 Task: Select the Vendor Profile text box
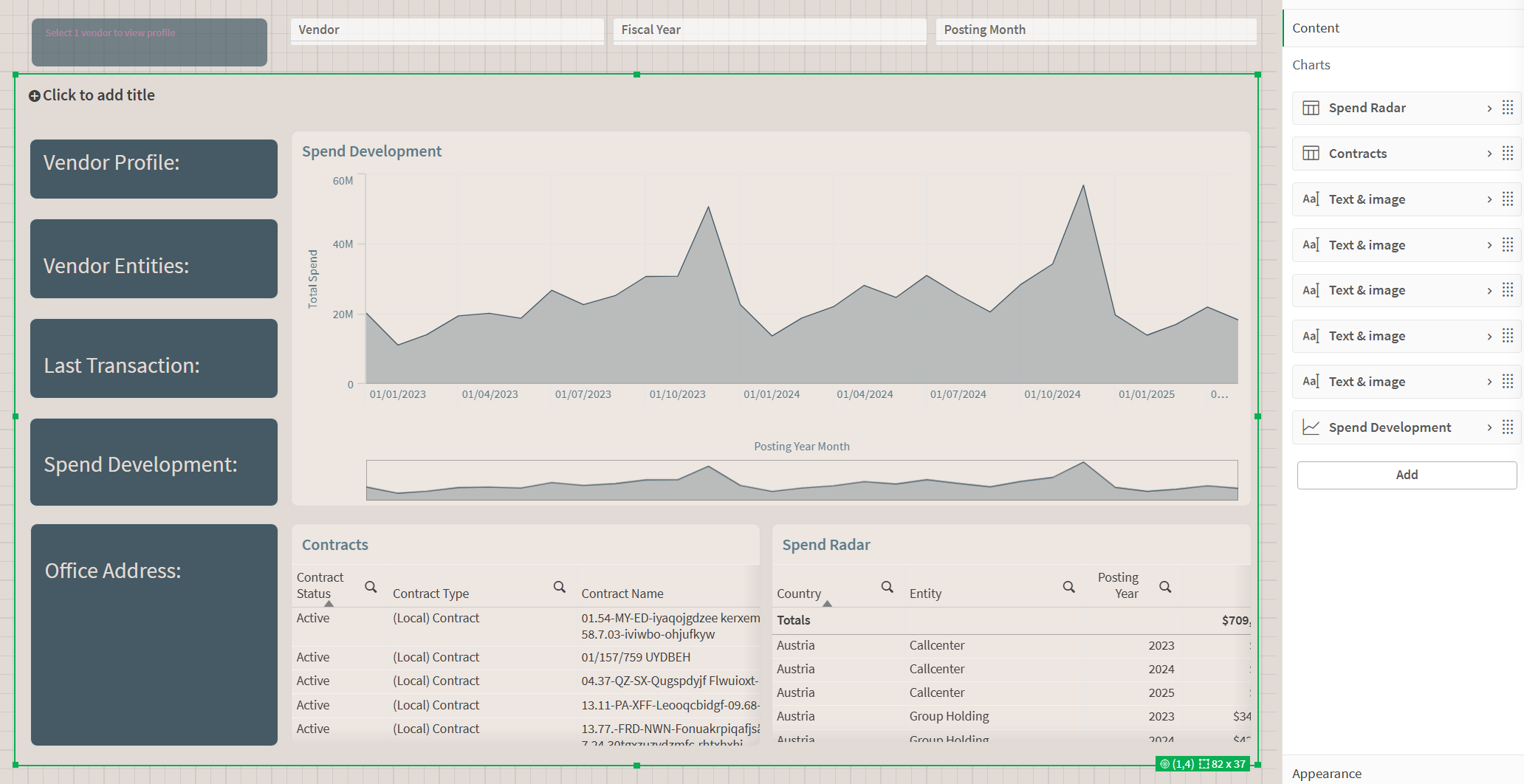[154, 169]
